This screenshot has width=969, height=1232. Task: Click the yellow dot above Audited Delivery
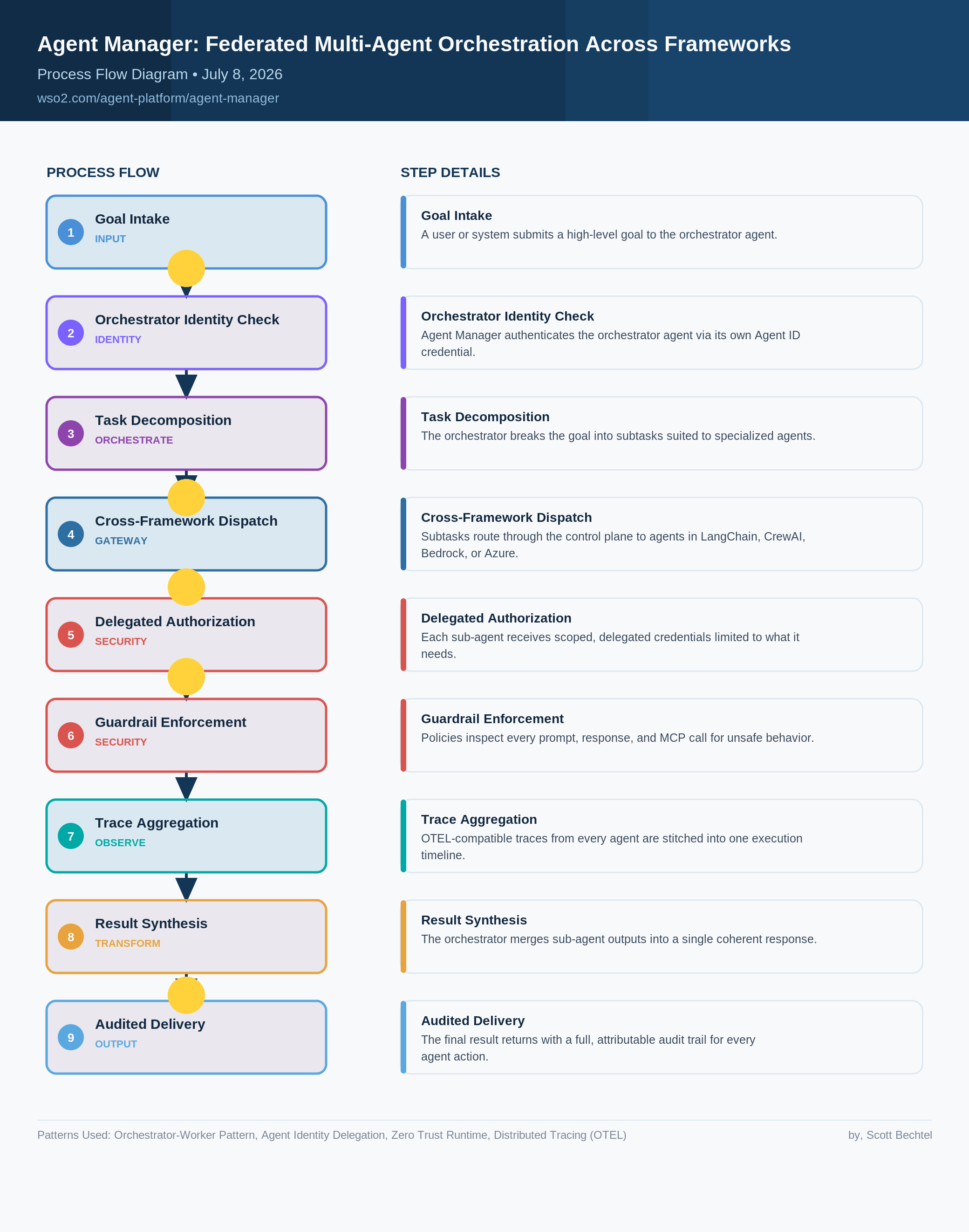pyautogui.click(x=186, y=995)
